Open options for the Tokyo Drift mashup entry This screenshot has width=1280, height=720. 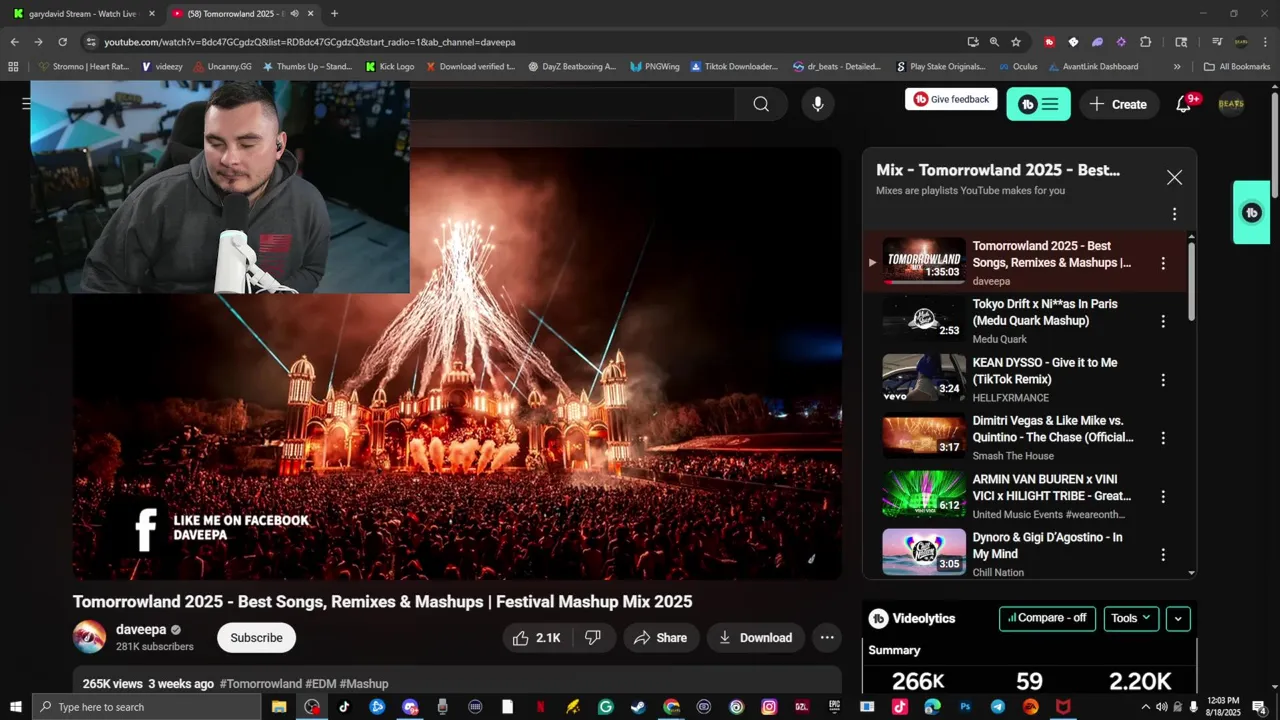point(1163,322)
